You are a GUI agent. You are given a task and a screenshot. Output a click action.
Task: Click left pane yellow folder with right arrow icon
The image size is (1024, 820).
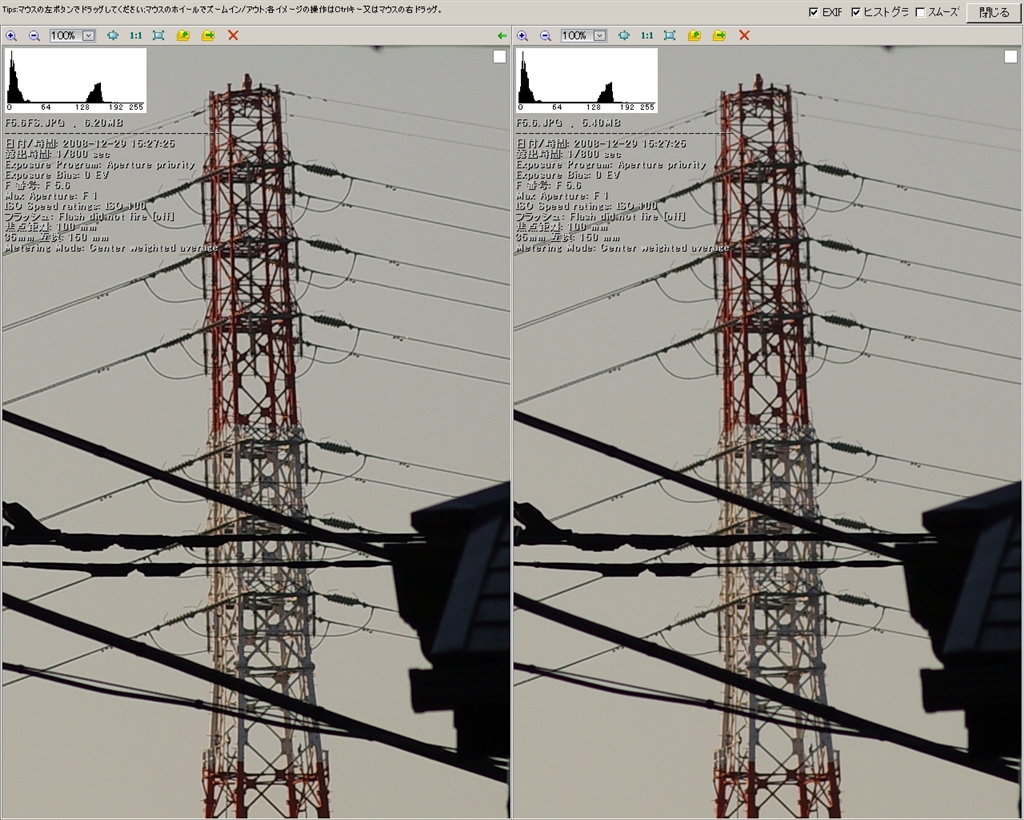coord(208,36)
